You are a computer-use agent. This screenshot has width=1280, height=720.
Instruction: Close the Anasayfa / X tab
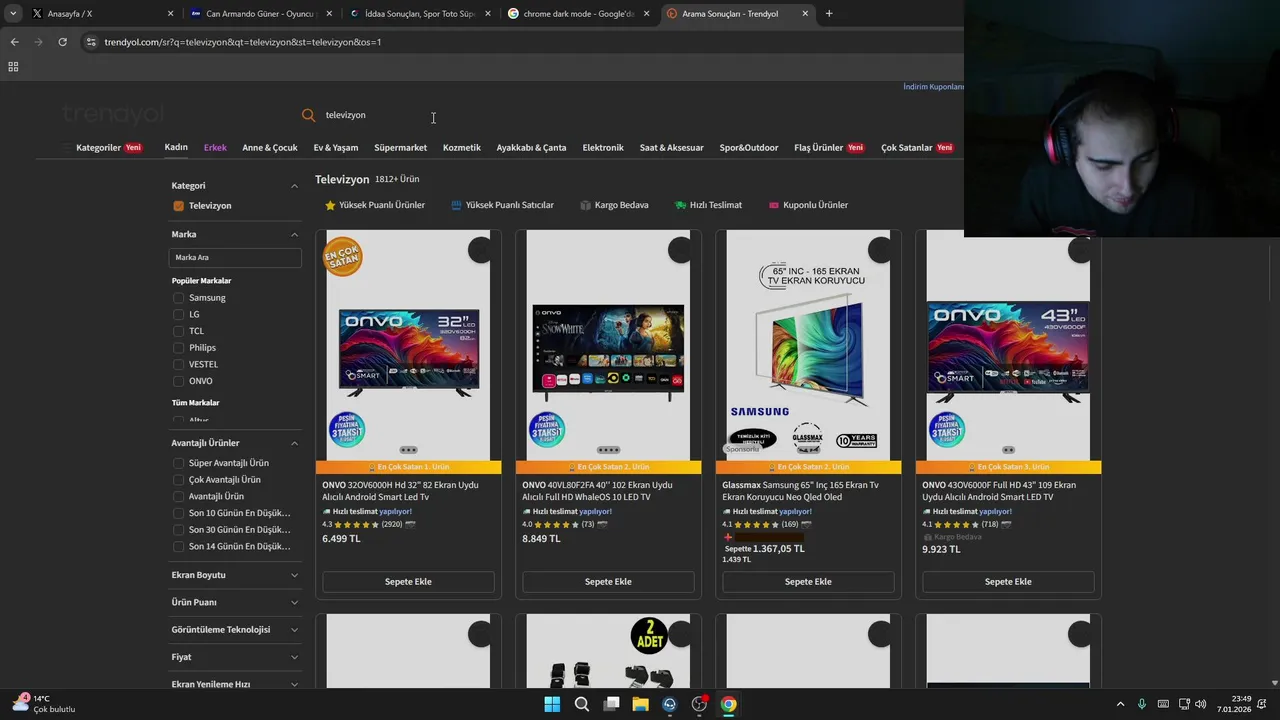pyautogui.click(x=170, y=14)
